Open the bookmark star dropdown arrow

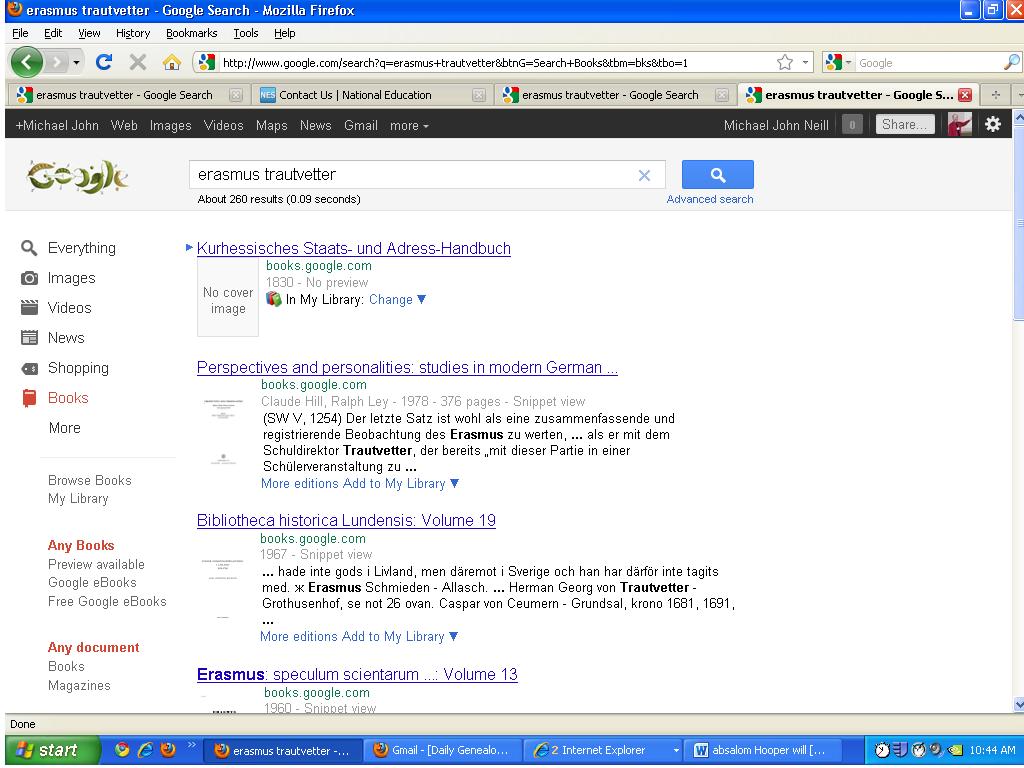pyautogui.click(x=805, y=63)
